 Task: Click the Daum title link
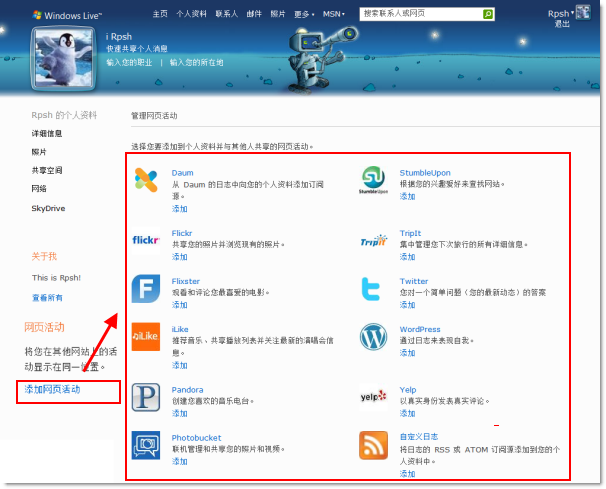182,173
